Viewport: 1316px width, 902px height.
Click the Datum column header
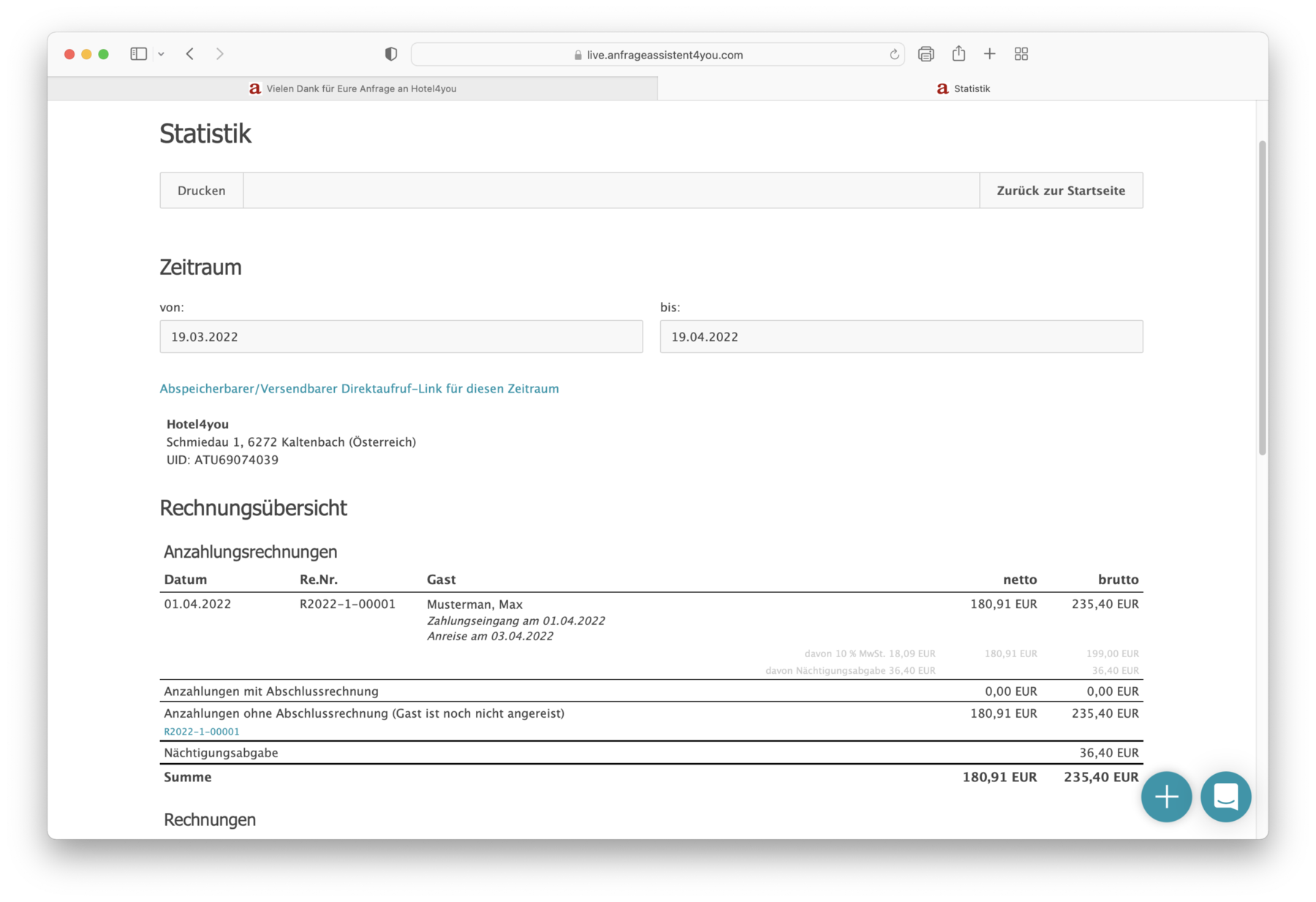(x=186, y=580)
